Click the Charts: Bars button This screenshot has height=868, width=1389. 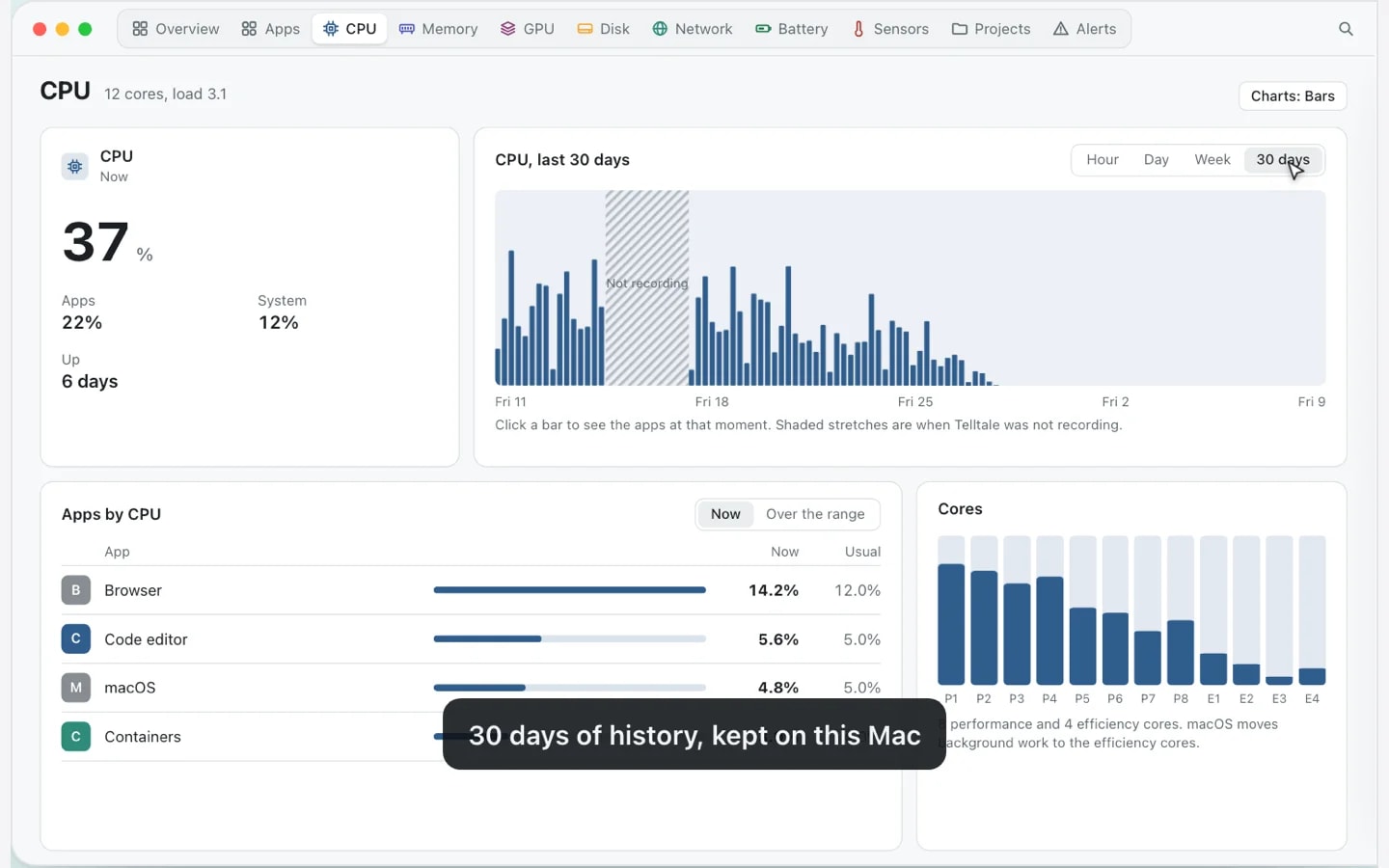point(1293,96)
